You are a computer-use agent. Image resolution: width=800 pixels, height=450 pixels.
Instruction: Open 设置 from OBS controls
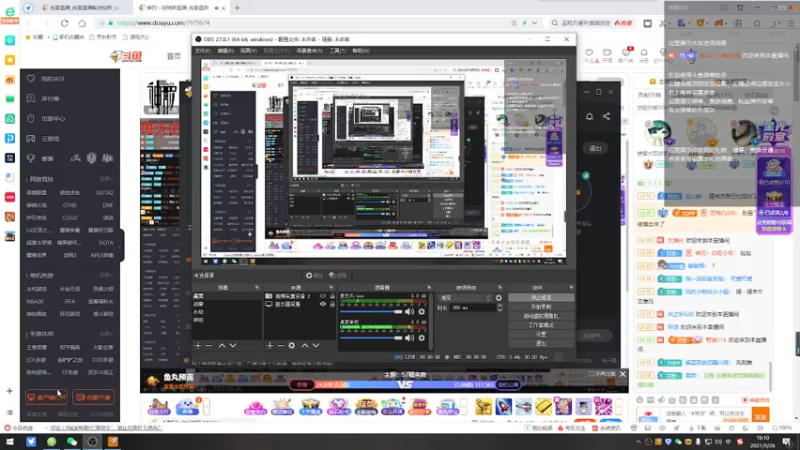(x=541, y=334)
